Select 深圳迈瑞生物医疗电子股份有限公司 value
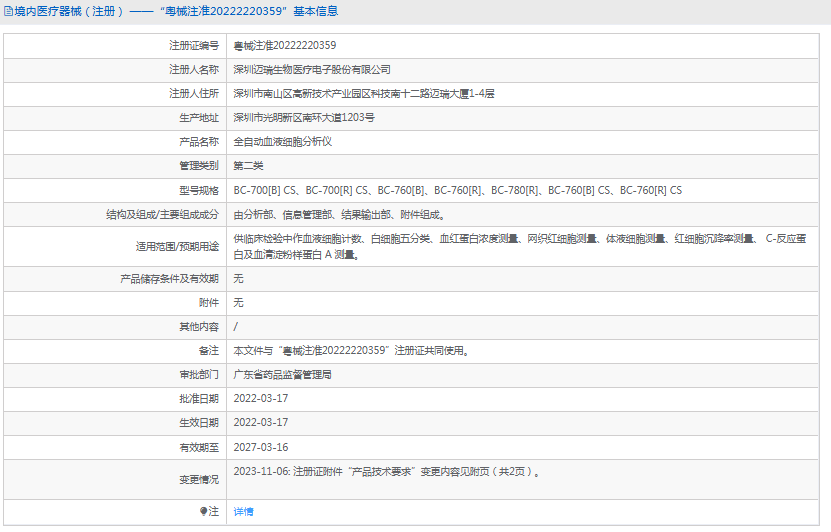 pyautogui.click(x=312, y=69)
